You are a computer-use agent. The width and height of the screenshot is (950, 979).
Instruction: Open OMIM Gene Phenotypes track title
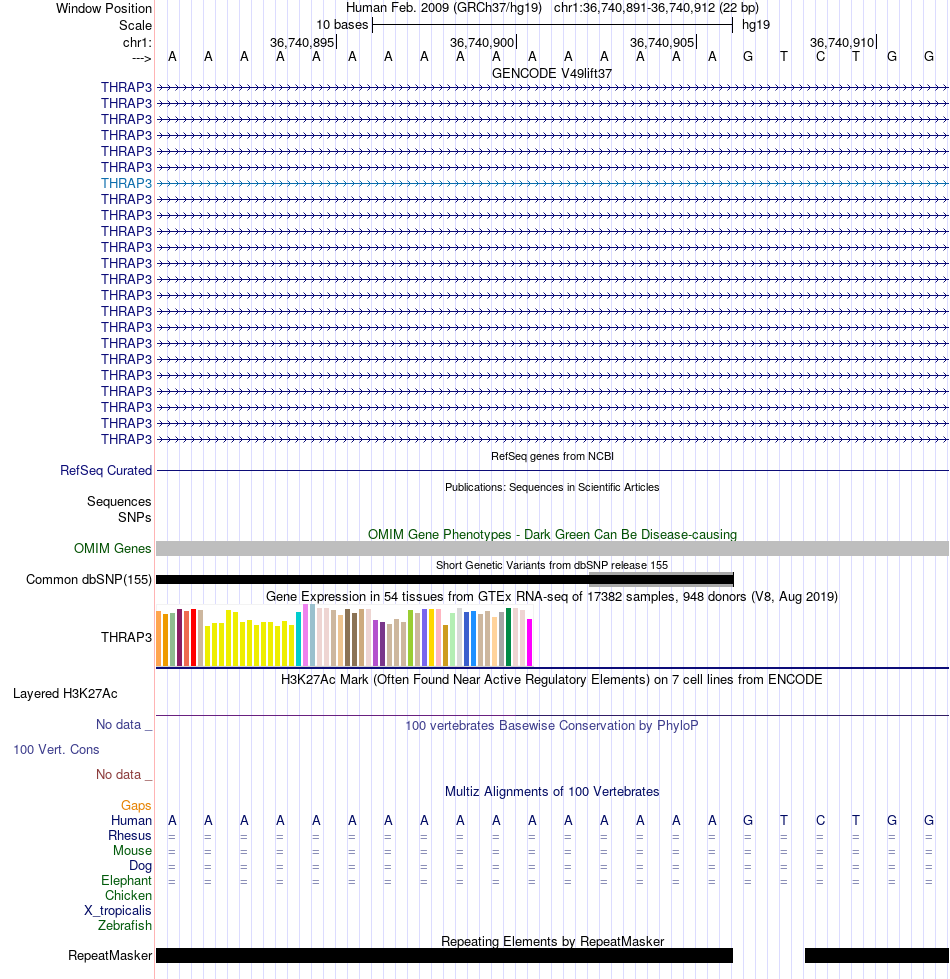coord(552,534)
